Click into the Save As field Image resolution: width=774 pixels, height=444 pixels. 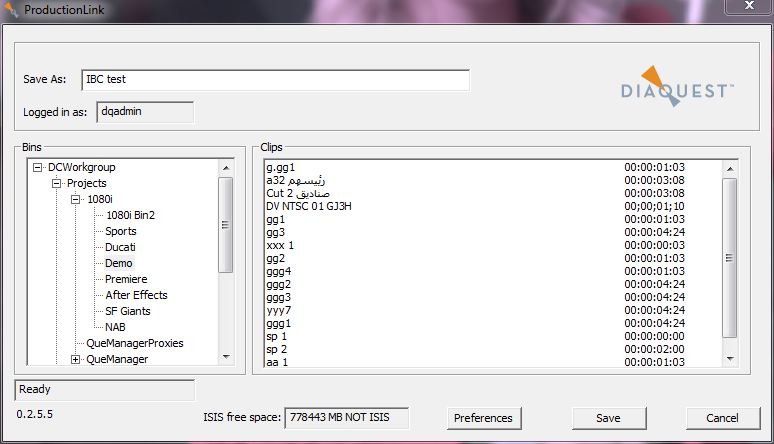click(x=275, y=80)
